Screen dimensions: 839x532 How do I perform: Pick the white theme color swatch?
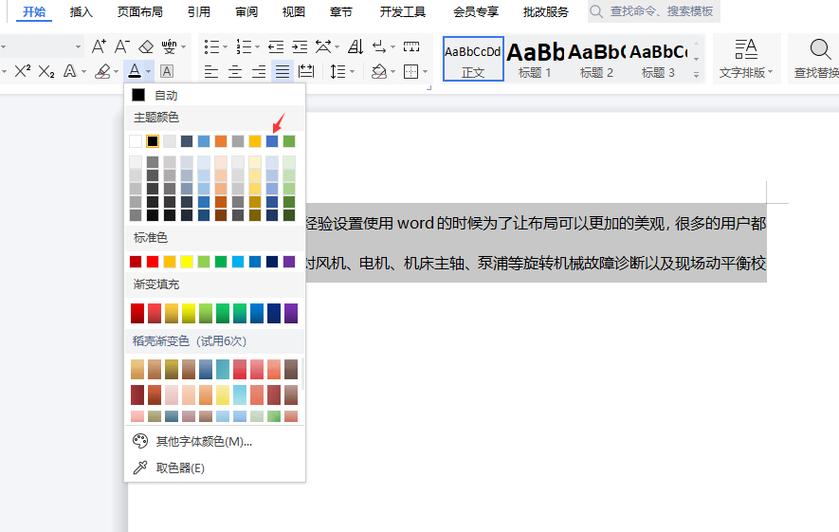click(x=135, y=141)
